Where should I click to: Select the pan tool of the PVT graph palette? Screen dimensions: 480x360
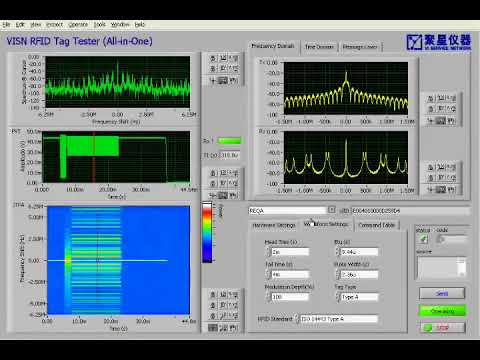(x=234, y=195)
